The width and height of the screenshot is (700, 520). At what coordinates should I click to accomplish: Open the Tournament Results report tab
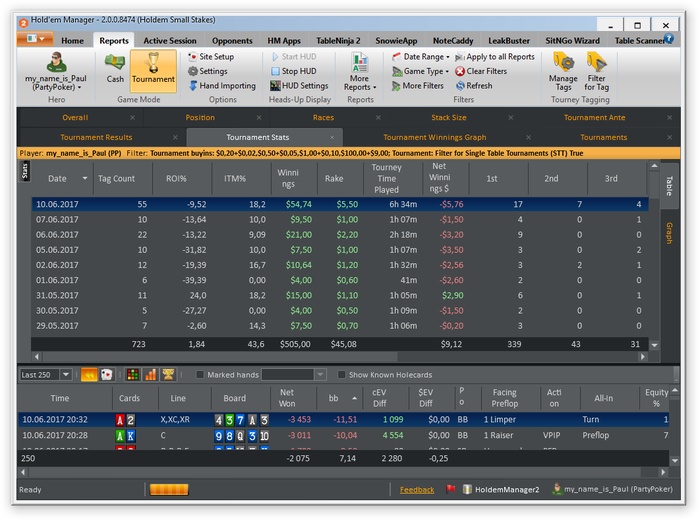click(96, 137)
